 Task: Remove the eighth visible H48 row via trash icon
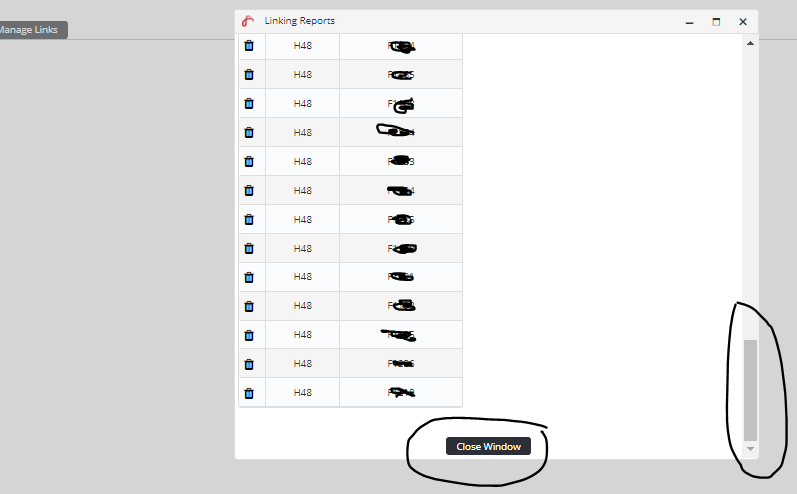249,249
